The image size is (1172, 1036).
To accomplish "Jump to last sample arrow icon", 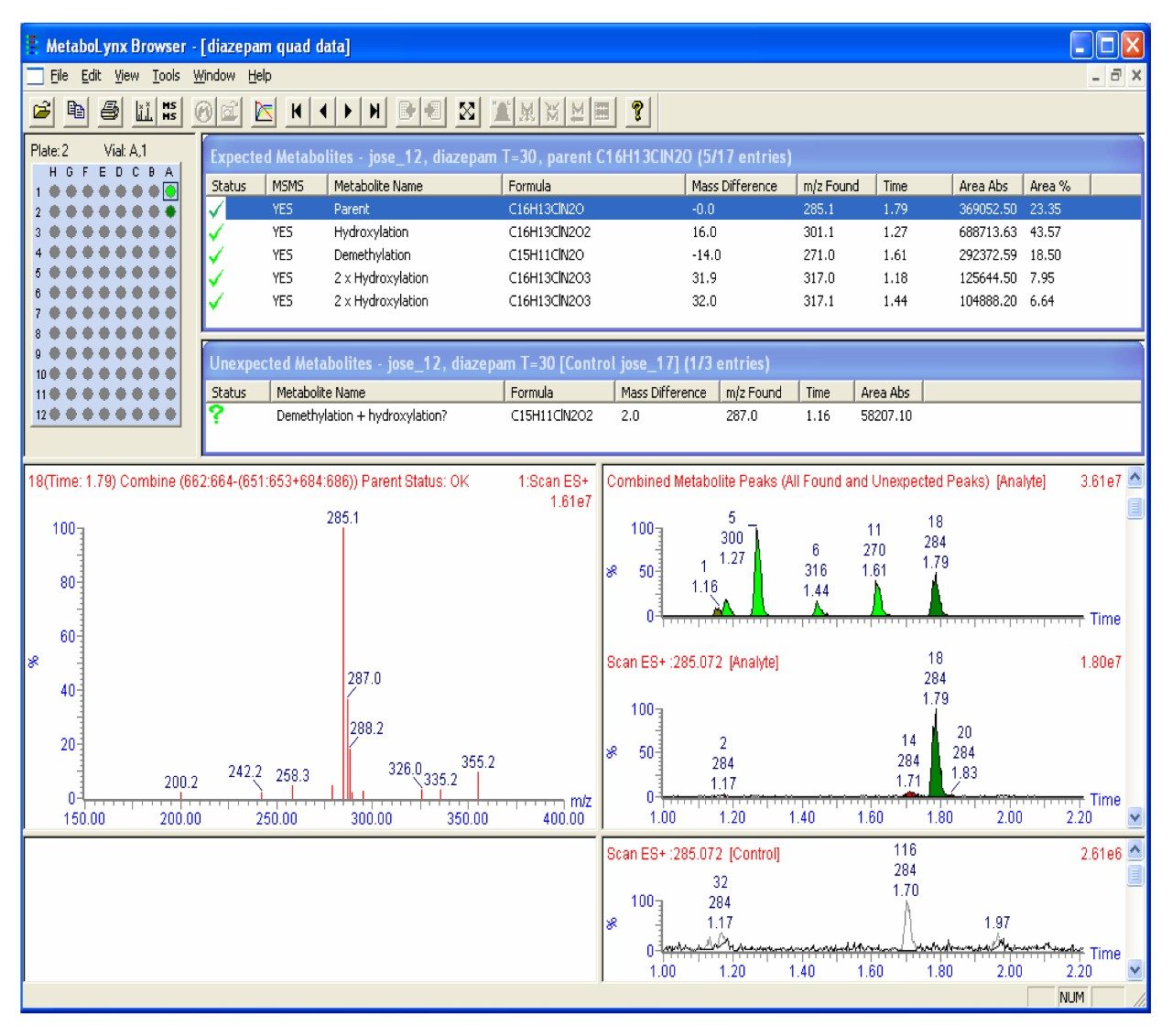I will 374,112.
